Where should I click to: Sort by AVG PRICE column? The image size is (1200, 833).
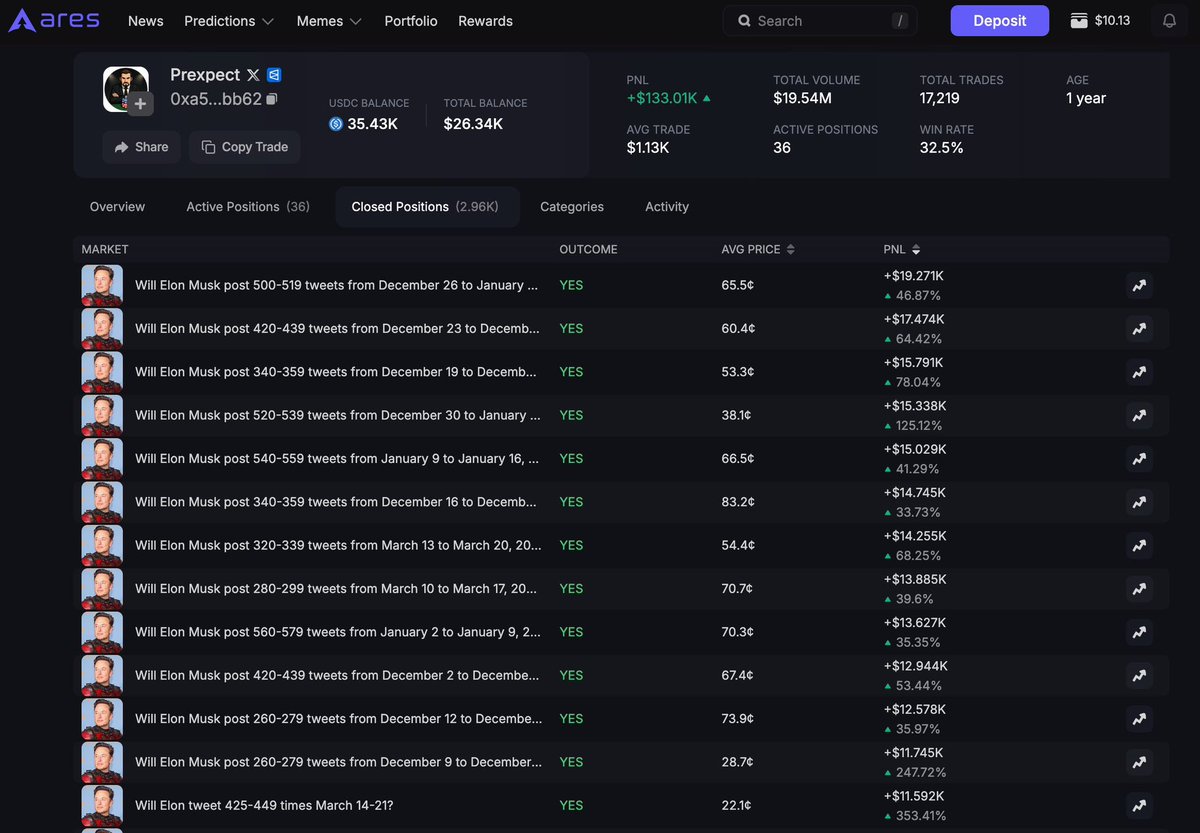757,249
